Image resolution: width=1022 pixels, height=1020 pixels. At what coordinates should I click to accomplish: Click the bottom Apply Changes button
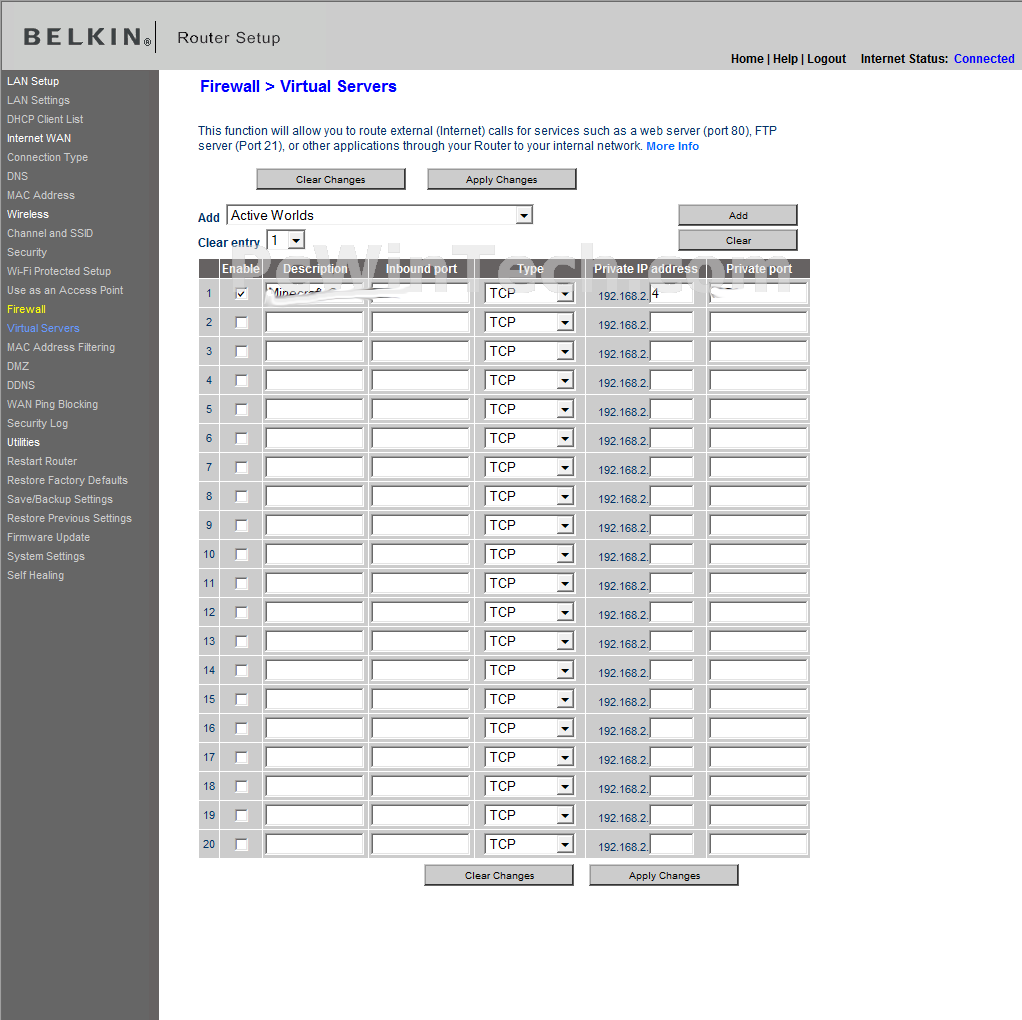(x=664, y=875)
